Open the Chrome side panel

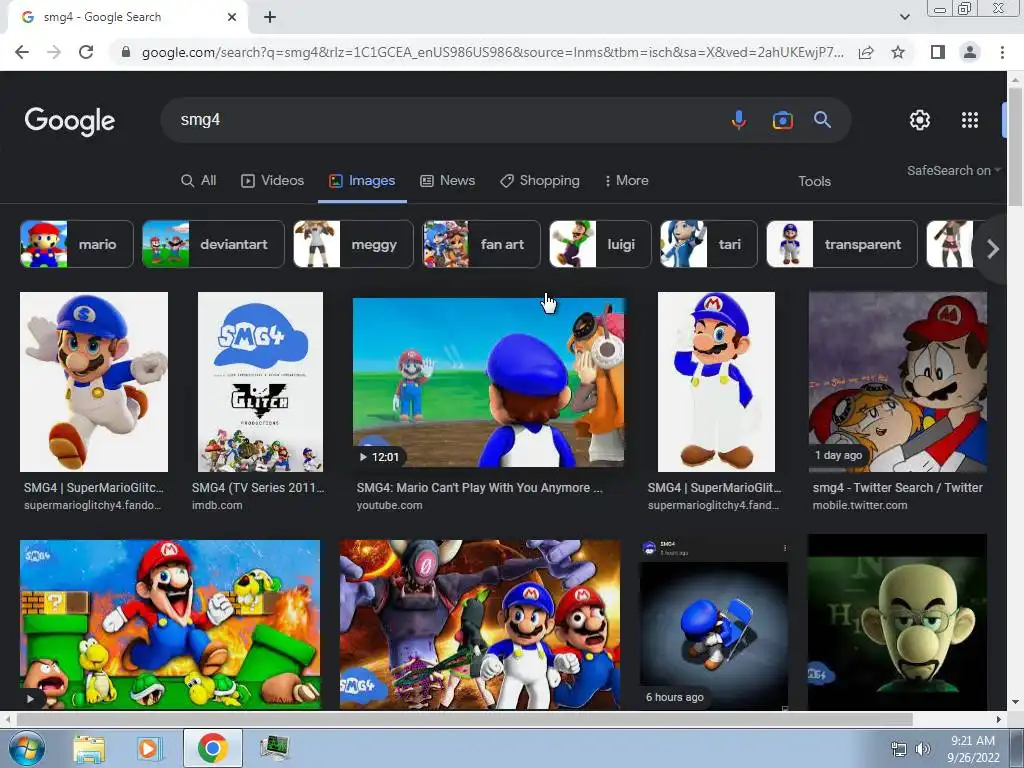pos(938,52)
